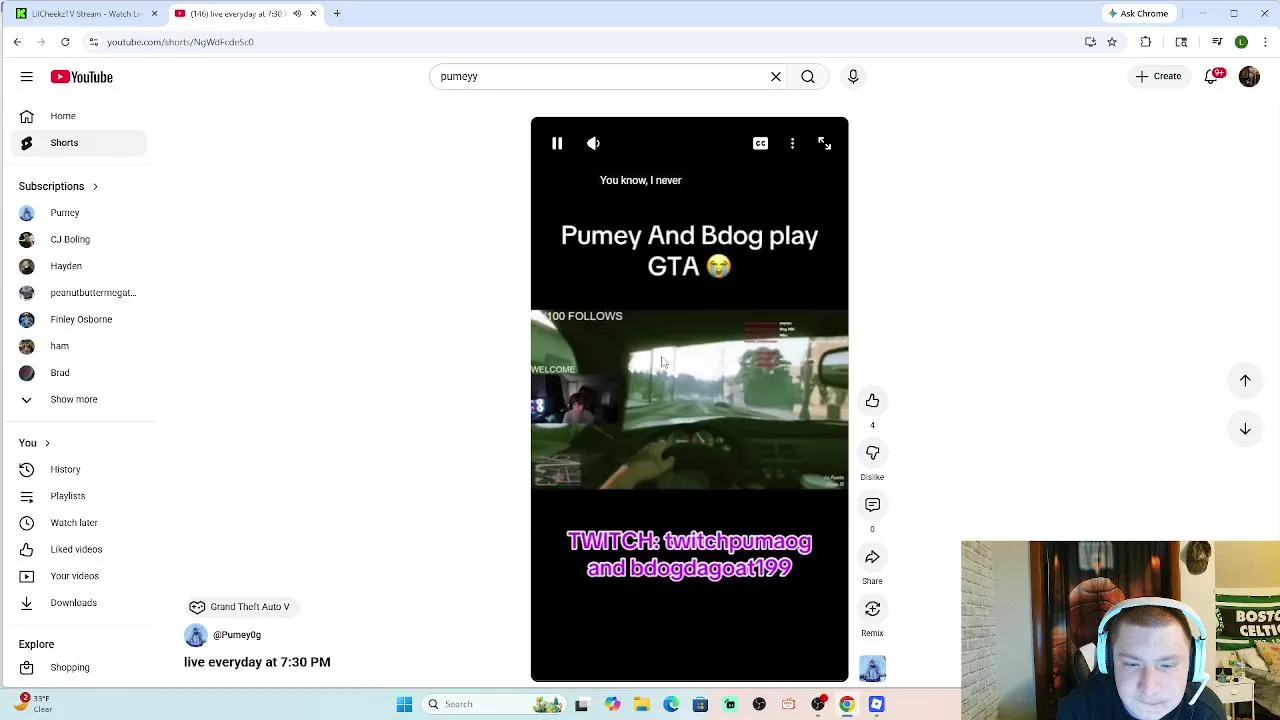This screenshot has width=1280, height=720.
Task: Open Home in the sidebar
Action: [x=80, y=116]
